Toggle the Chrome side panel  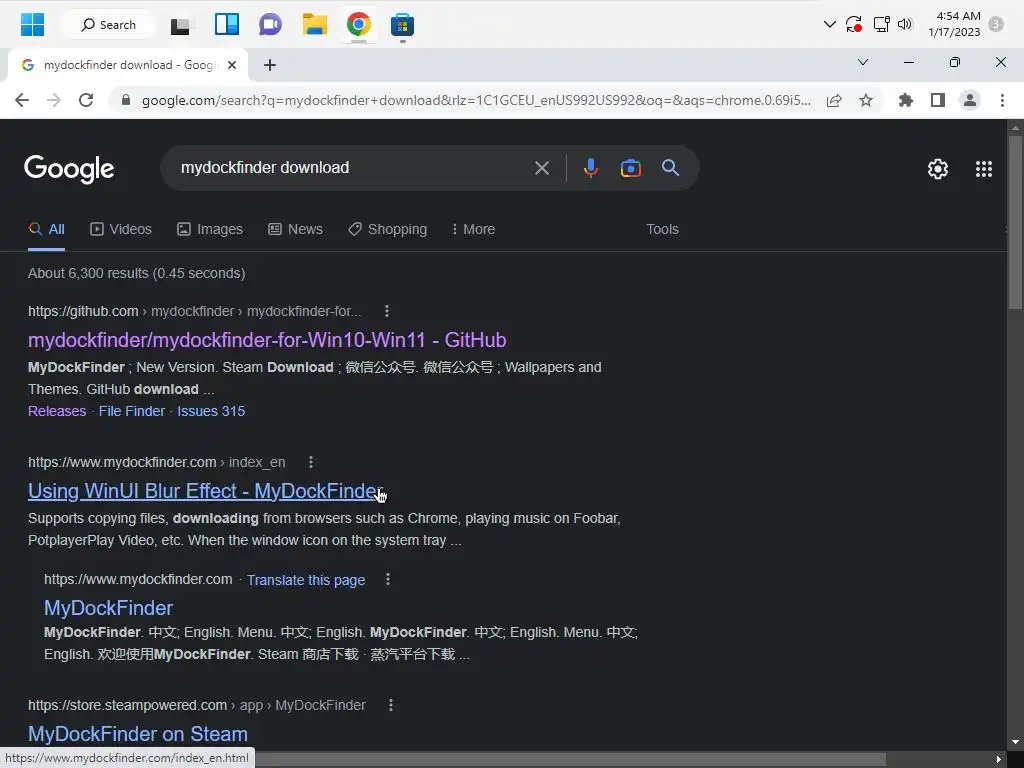pyautogui.click(x=938, y=101)
